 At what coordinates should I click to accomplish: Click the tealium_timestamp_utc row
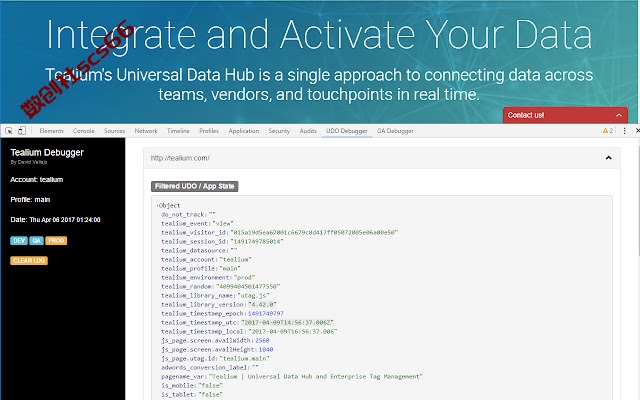(x=247, y=322)
